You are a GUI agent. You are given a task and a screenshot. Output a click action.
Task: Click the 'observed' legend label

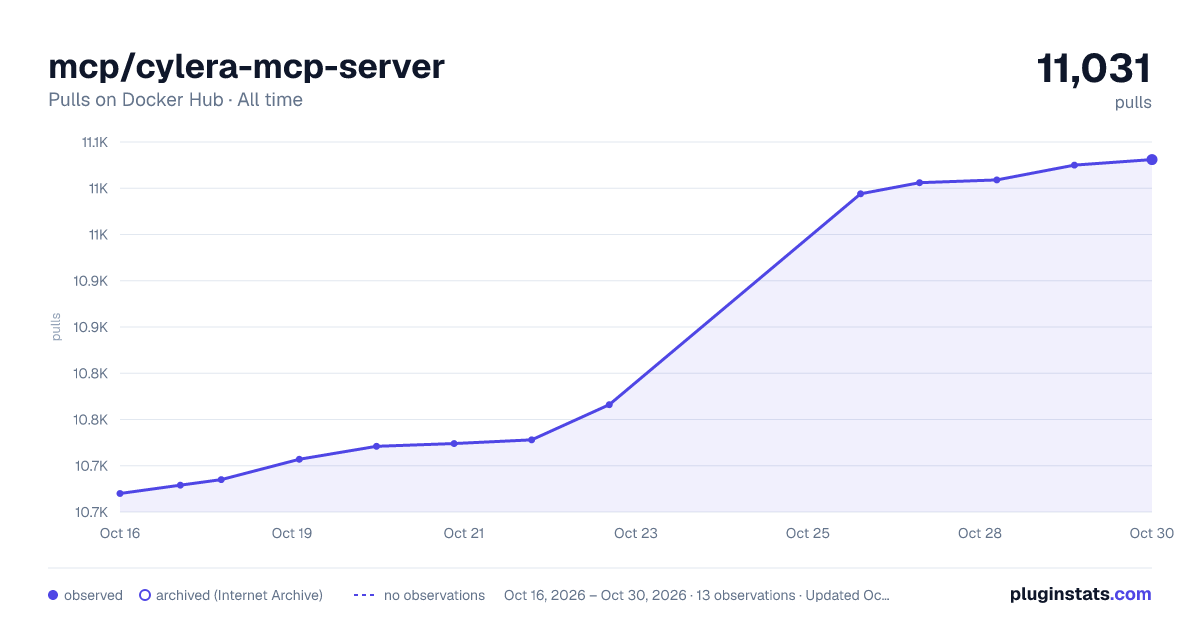point(93,595)
